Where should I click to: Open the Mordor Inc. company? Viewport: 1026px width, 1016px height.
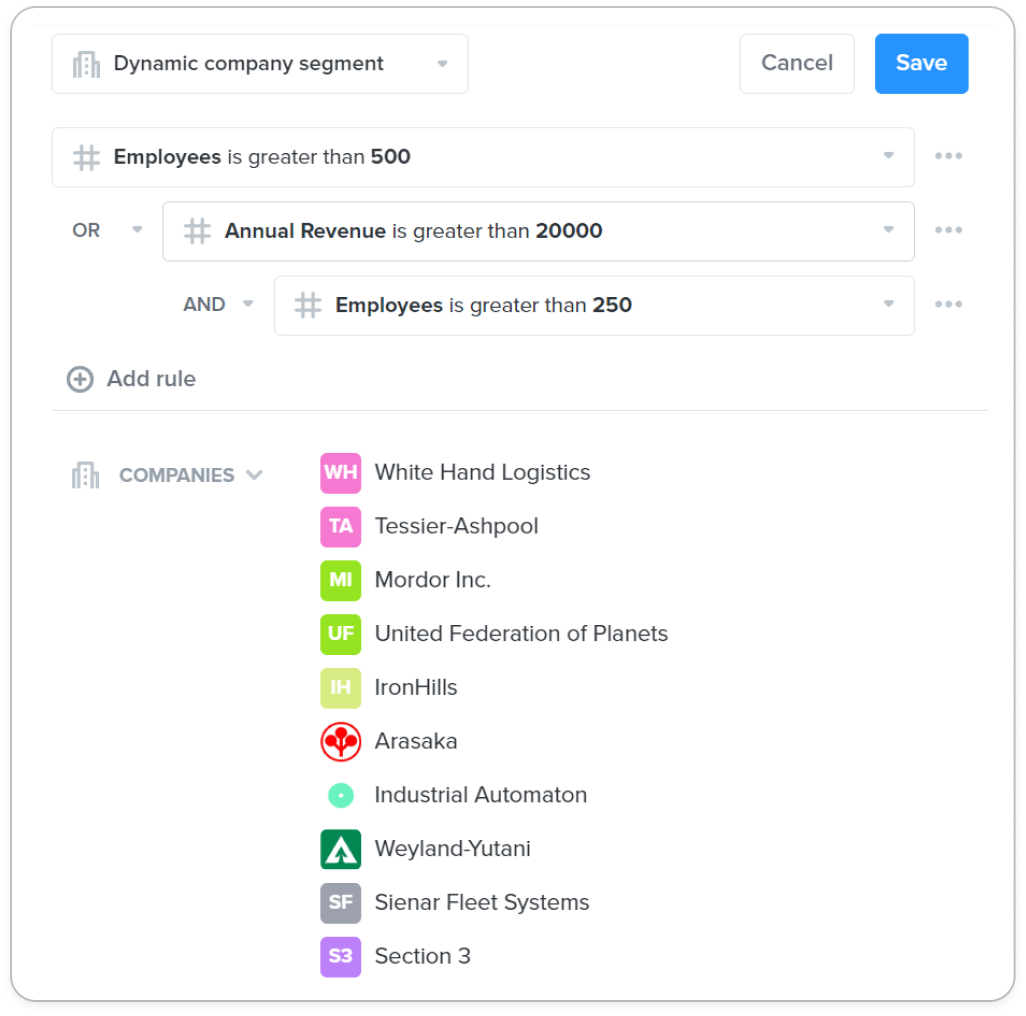[433, 580]
